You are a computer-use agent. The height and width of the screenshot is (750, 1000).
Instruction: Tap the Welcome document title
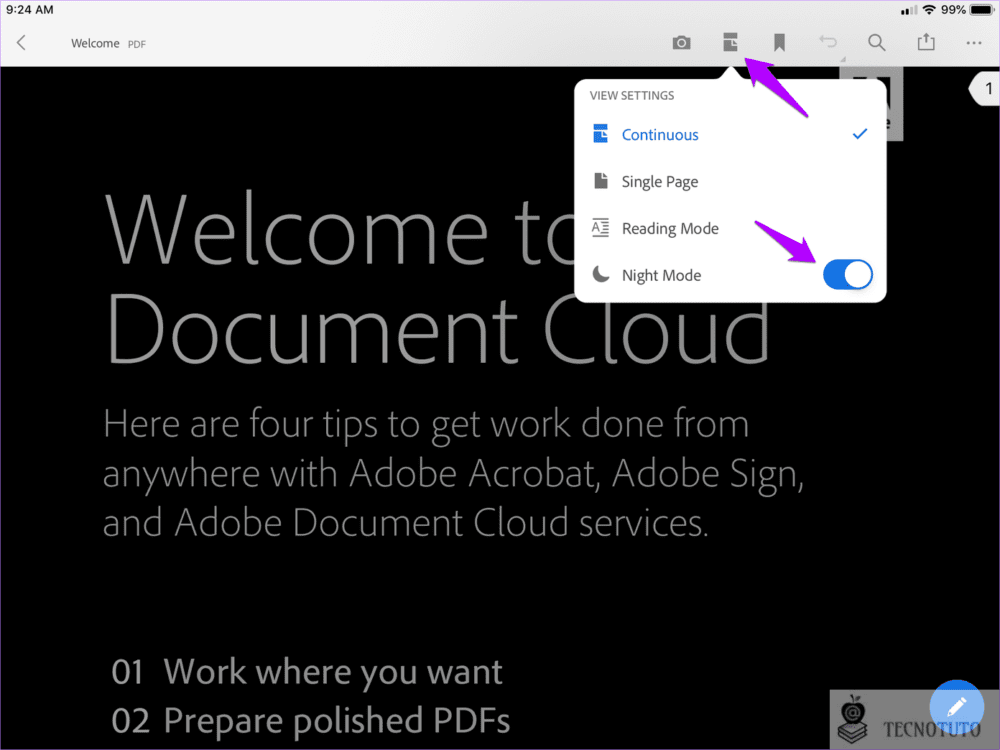(x=95, y=43)
